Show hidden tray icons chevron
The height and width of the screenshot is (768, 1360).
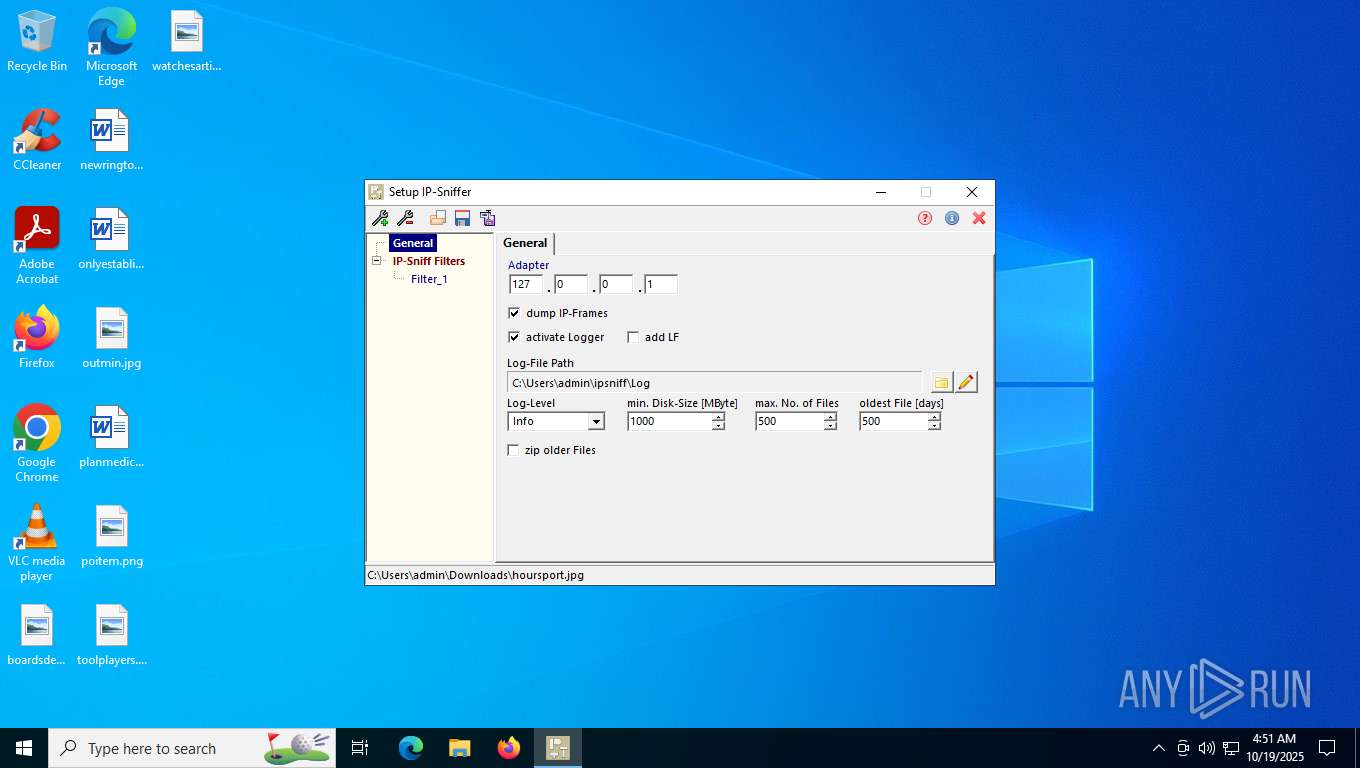click(1159, 748)
